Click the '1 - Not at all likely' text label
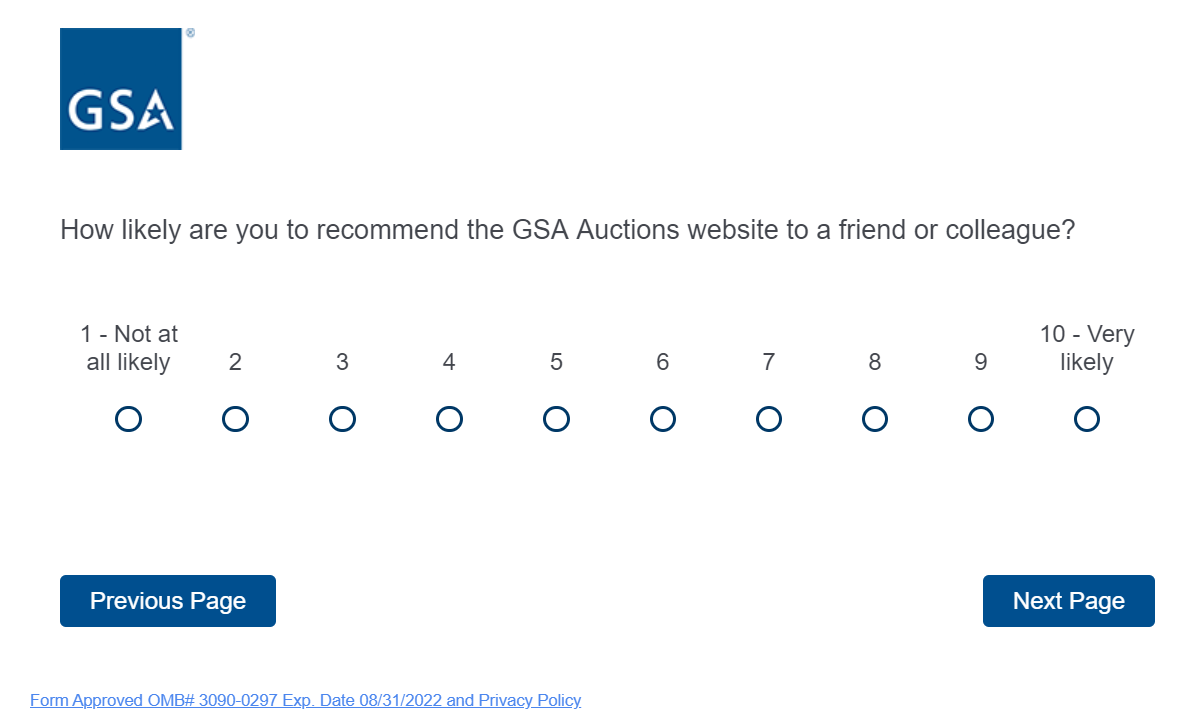 point(129,348)
